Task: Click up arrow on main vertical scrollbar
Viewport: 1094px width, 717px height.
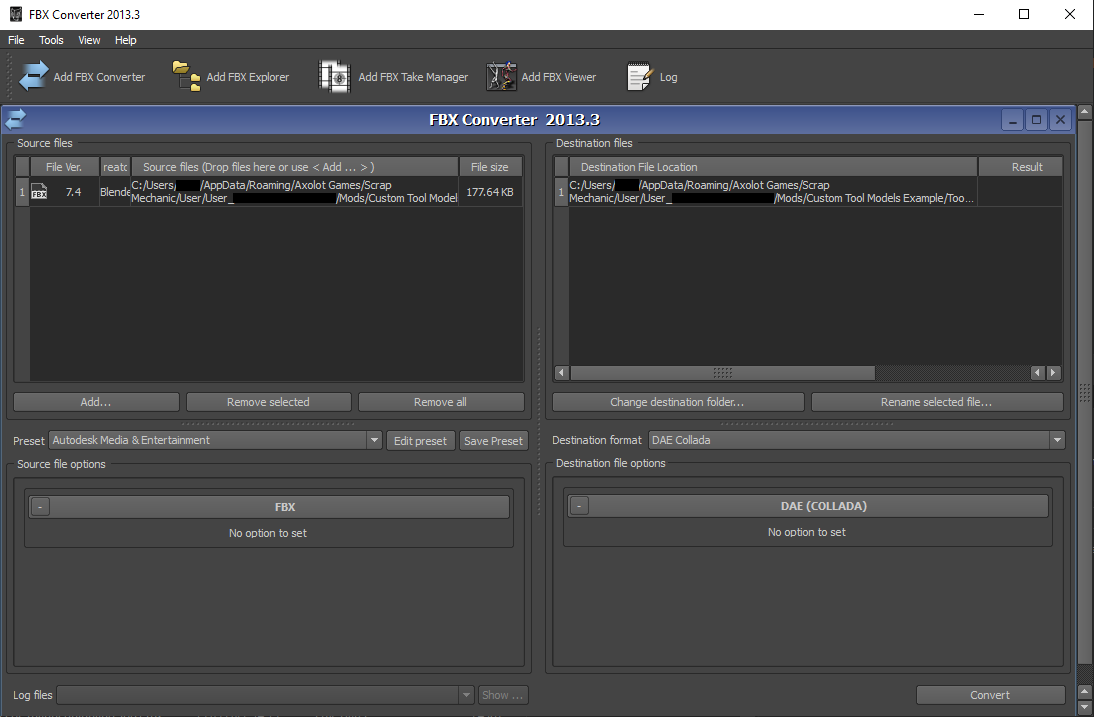Action: tap(1084, 112)
